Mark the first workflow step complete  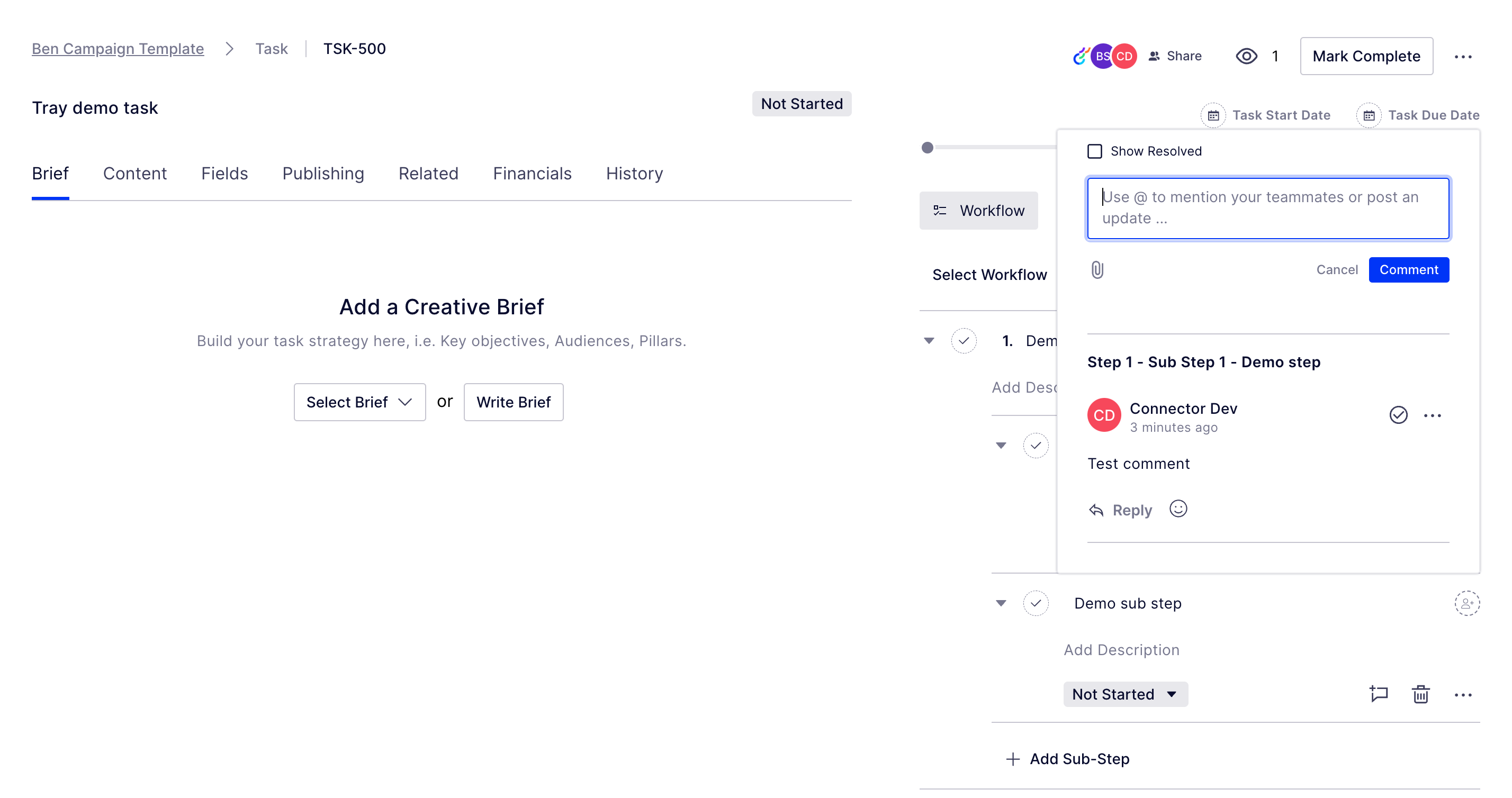[964, 340]
